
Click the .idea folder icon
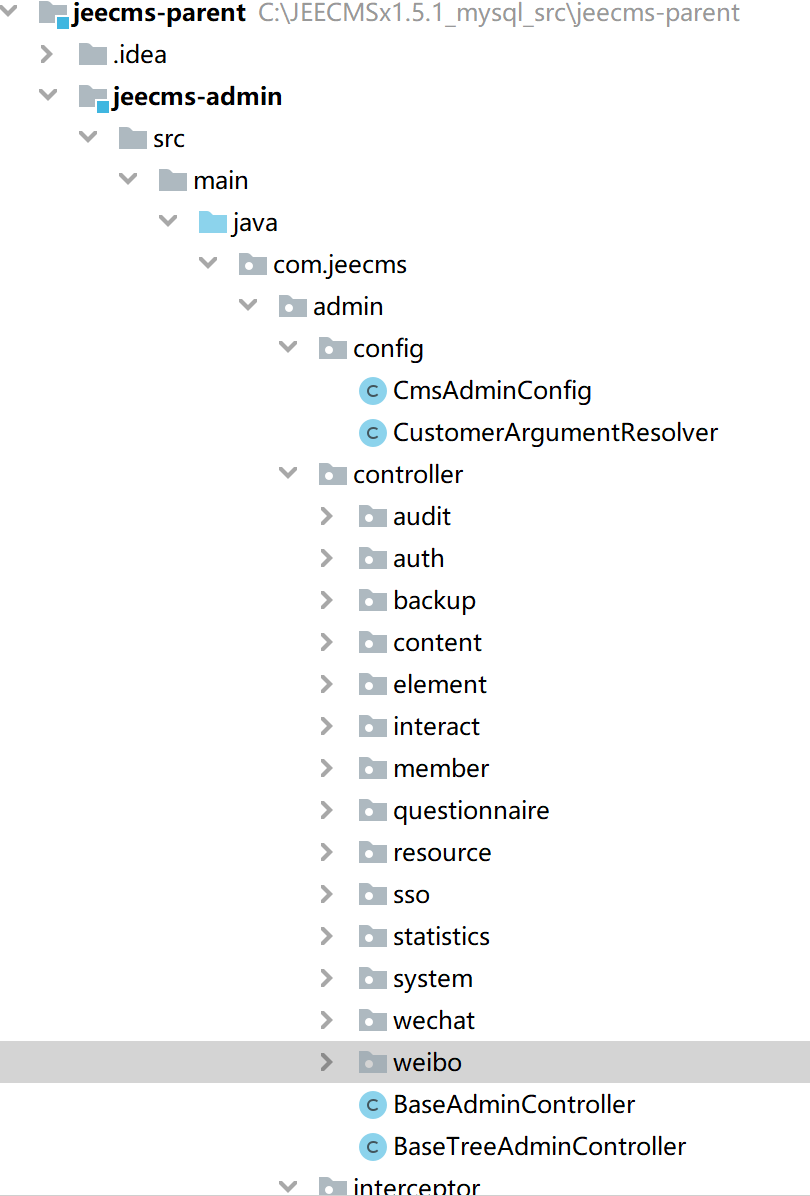pos(92,55)
